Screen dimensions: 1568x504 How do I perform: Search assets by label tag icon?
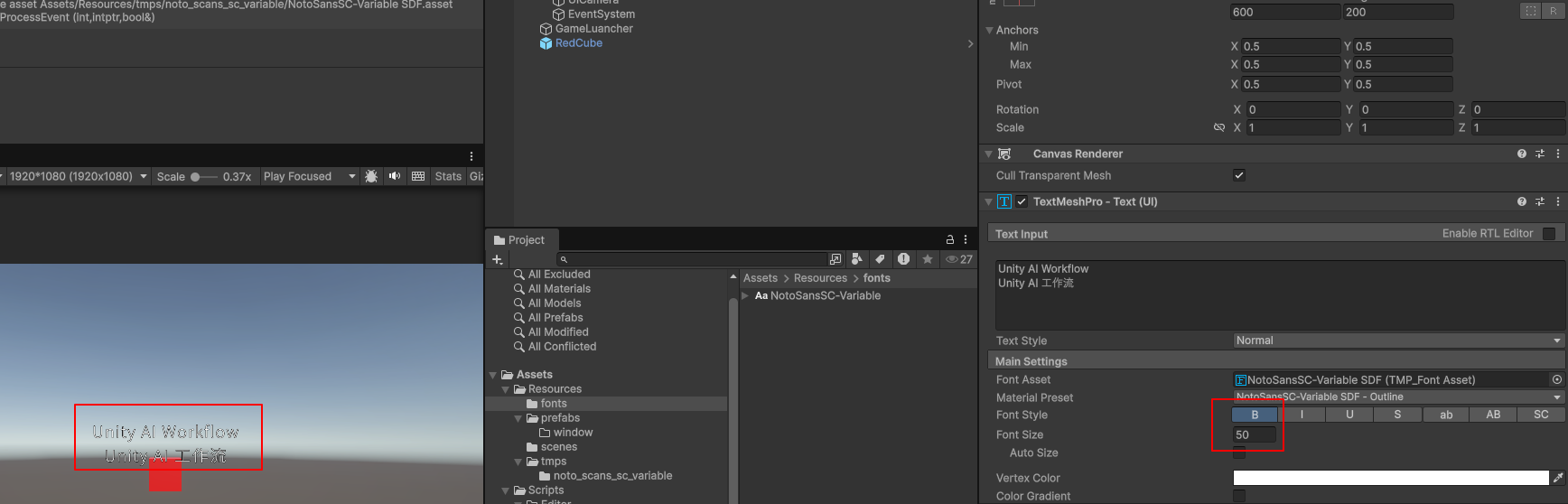click(880, 259)
